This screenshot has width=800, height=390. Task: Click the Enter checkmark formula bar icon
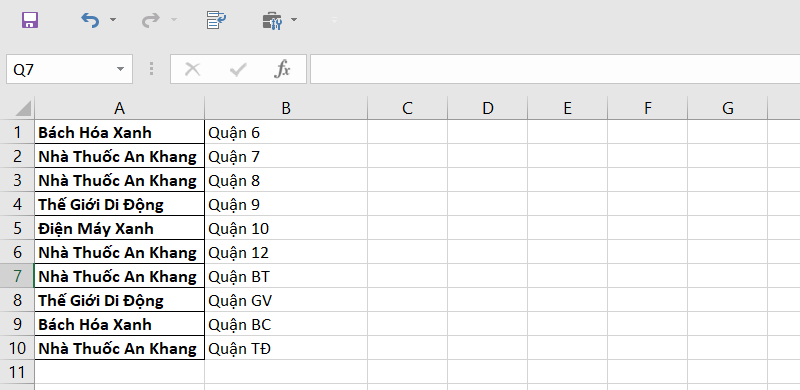pyautogui.click(x=238, y=69)
